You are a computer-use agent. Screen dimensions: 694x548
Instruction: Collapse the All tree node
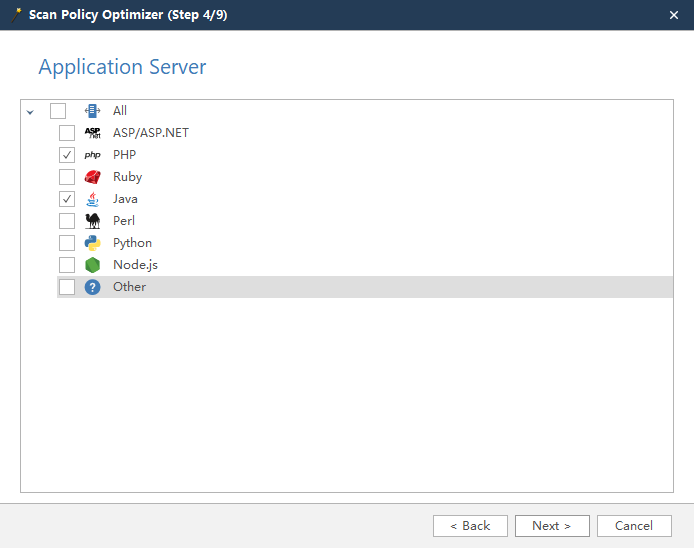click(x=30, y=112)
